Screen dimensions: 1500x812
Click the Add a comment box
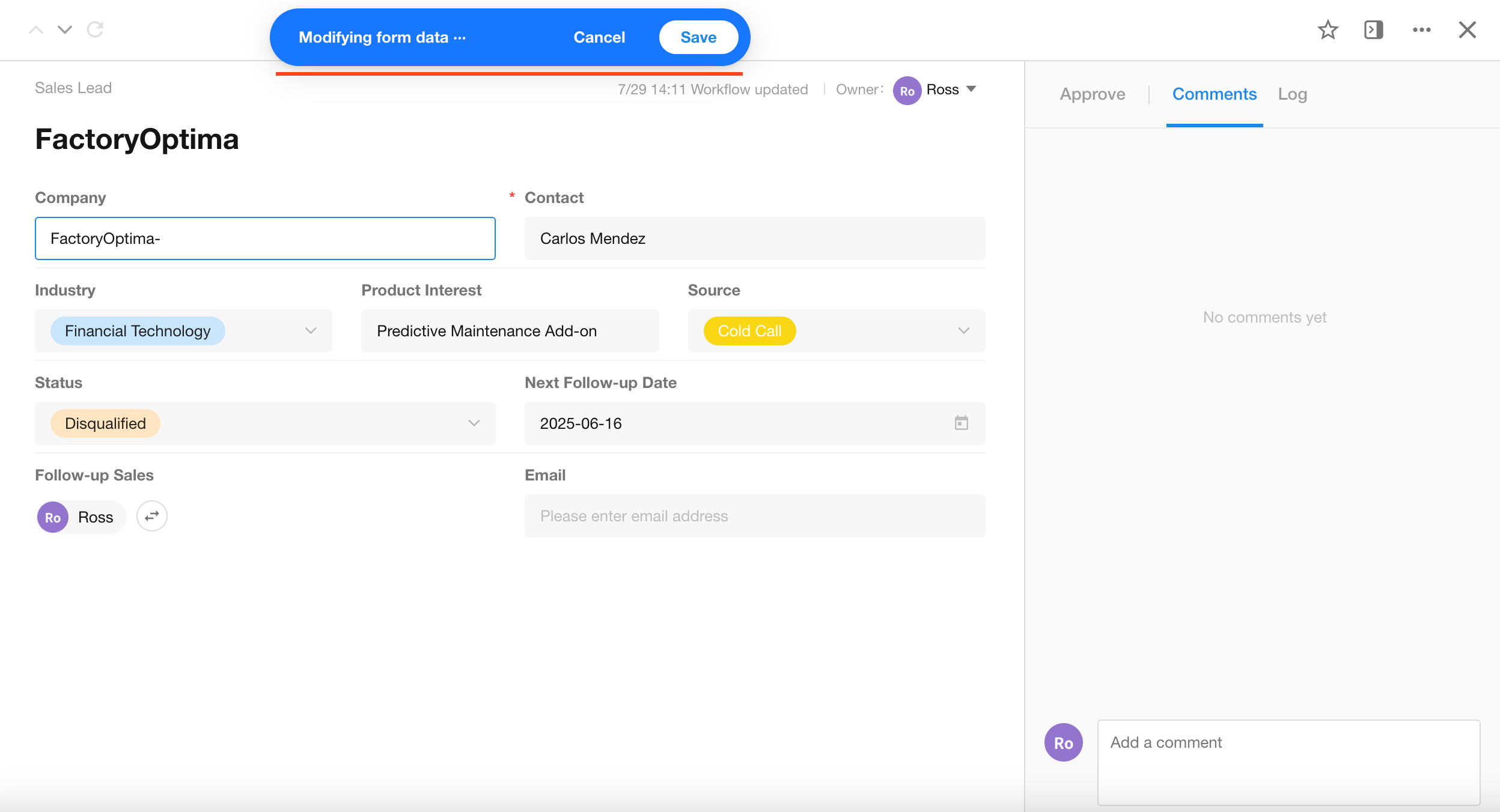click(x=1288, y=762)
